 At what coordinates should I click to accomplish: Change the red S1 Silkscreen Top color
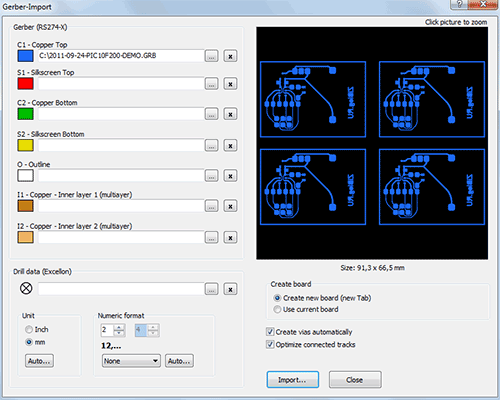click(25, 83)
